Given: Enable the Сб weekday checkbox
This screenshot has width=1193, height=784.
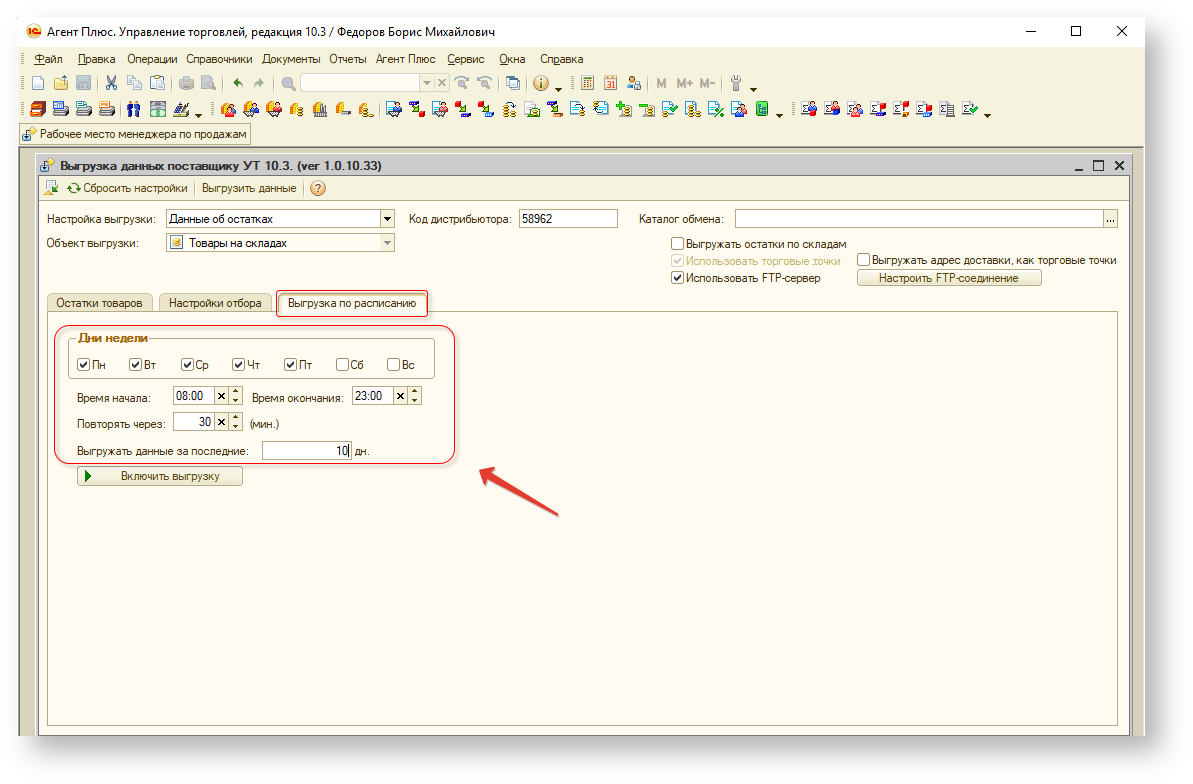Looking at the screenshot, I should tap(342, 365).
